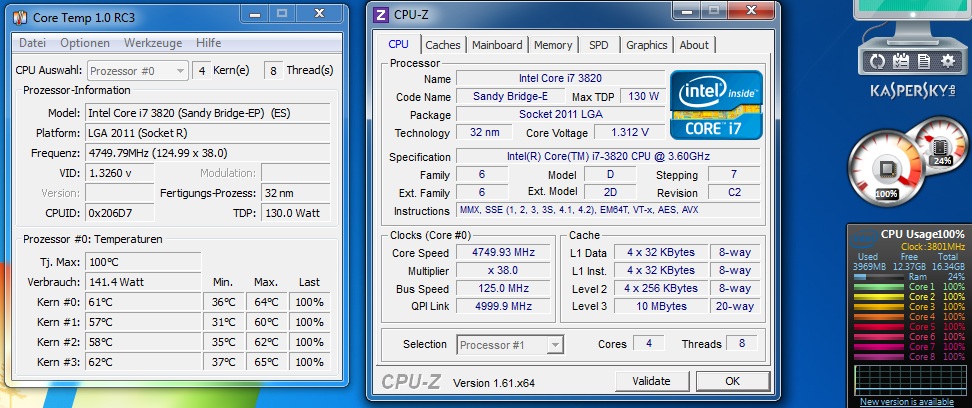
Task: Click the Instructions field text
Action: coord(608,210)
